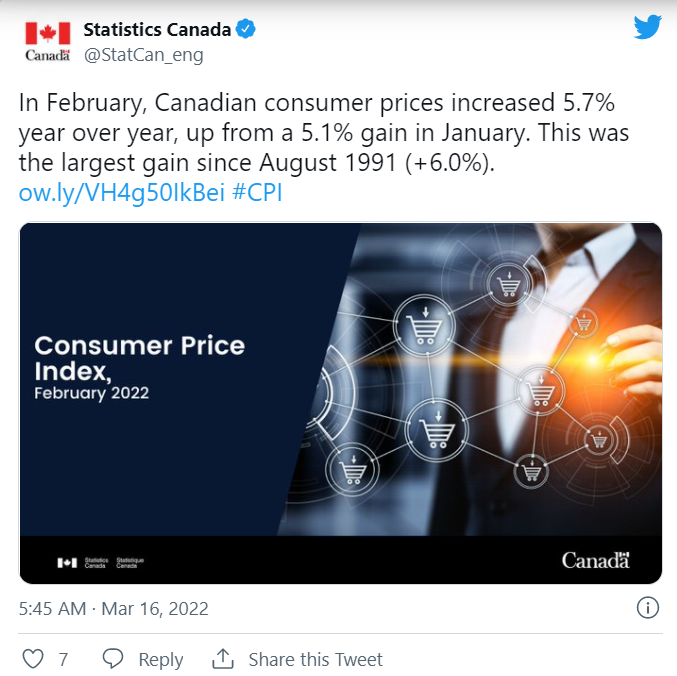Click the #CPI hashtag

(x=257, y=193)
